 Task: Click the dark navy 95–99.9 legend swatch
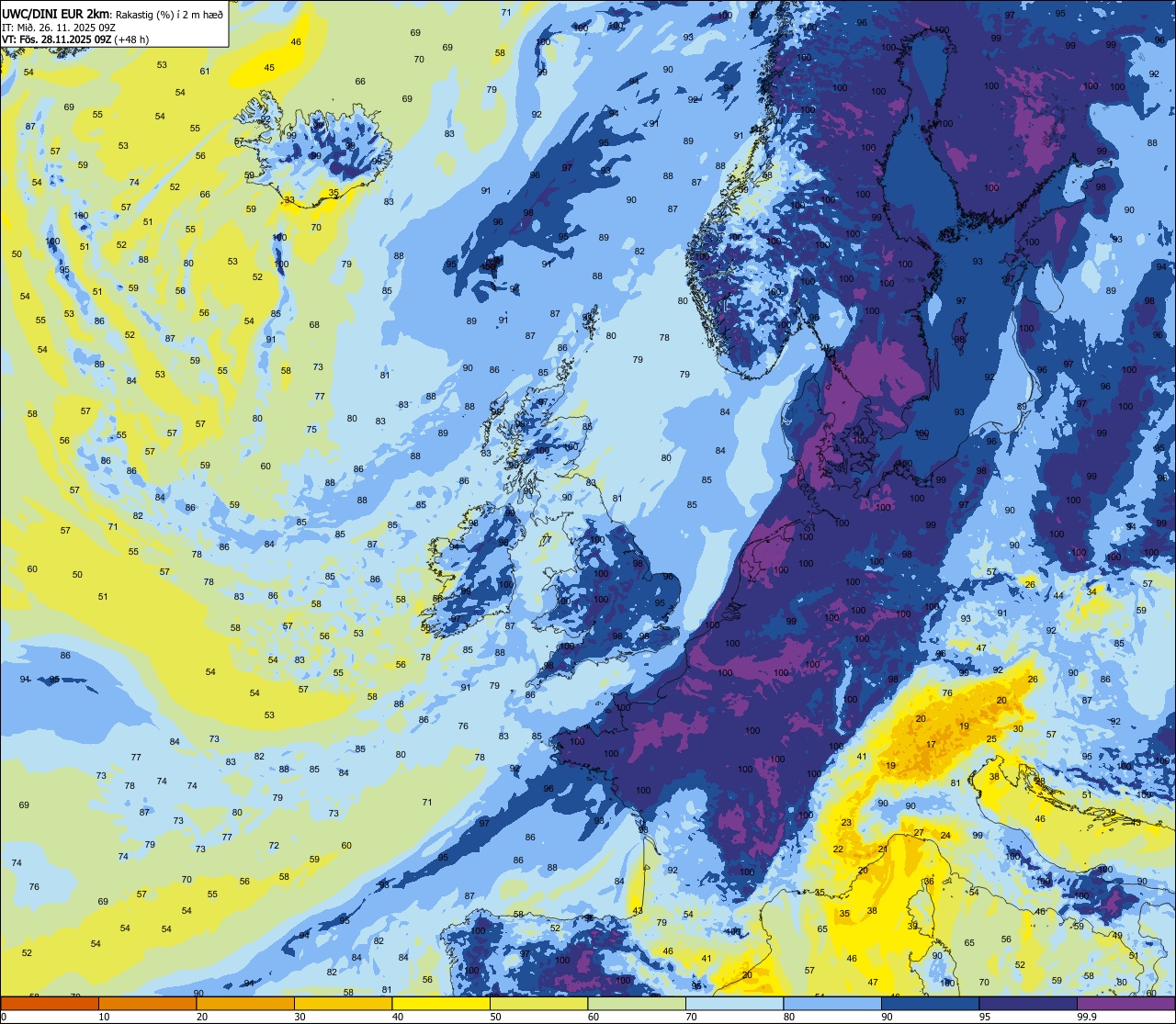(1028, 1003)
